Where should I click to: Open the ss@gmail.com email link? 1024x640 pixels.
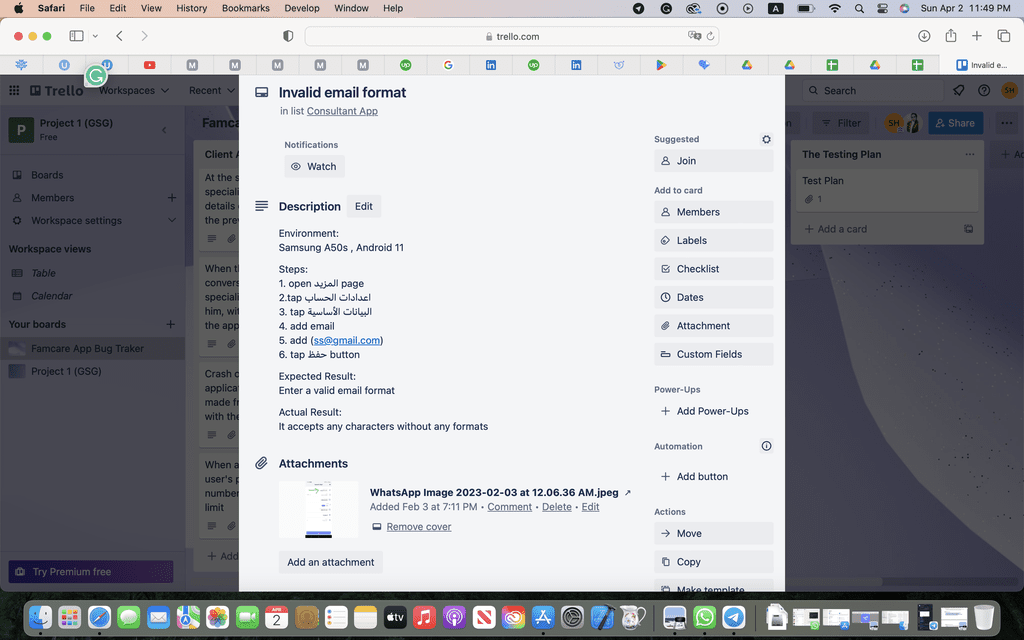(x=347, y=340)
